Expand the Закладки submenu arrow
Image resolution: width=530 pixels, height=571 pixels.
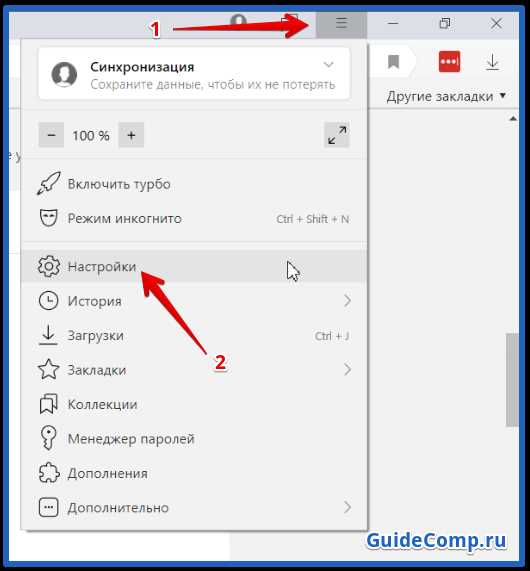(x=348, y=370)
